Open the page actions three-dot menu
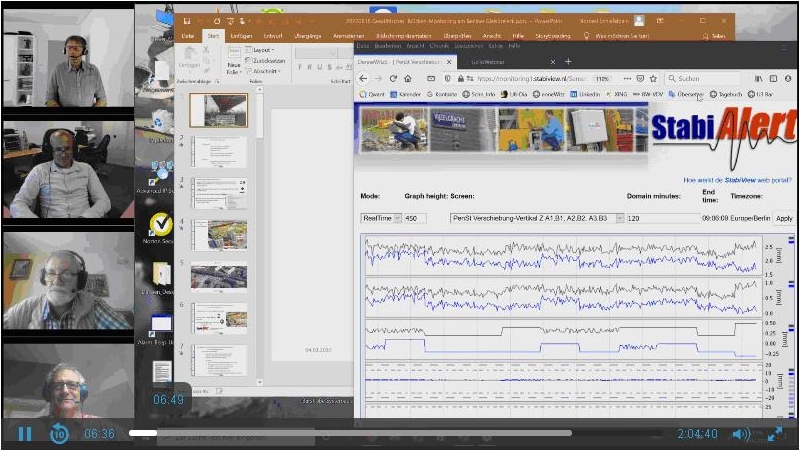Viewport: 799px width, 450px height. pyautogui.click(x=627, y=78)
